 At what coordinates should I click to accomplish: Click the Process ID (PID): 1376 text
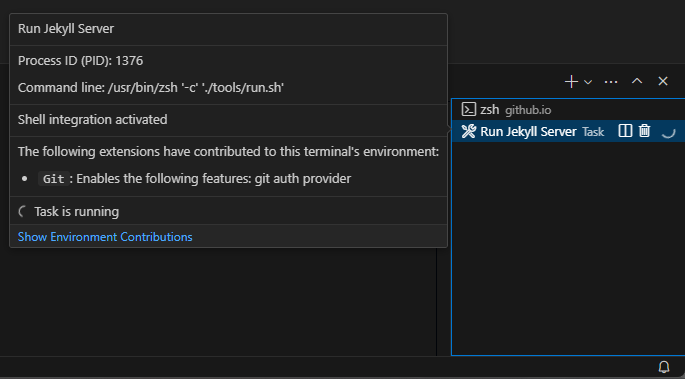(80, 60)
